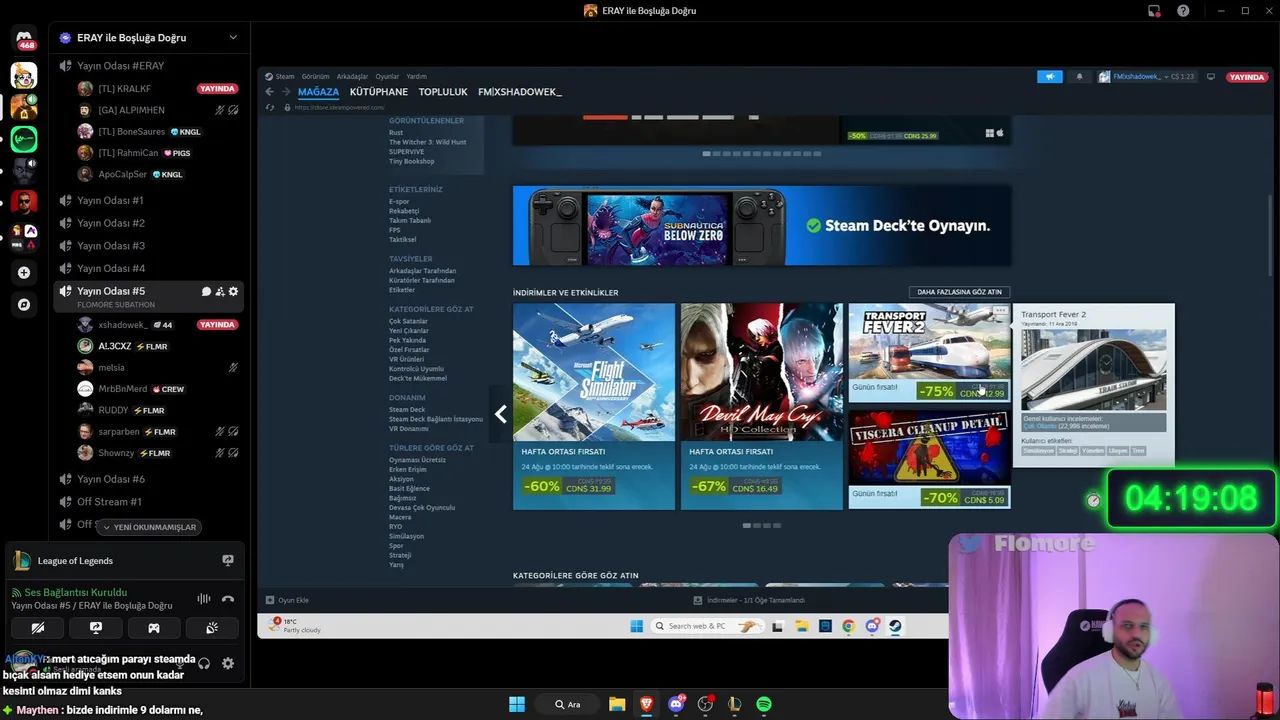1280x720 pixels.
Task: Click the Windows Start button
Action: [517, 704]
